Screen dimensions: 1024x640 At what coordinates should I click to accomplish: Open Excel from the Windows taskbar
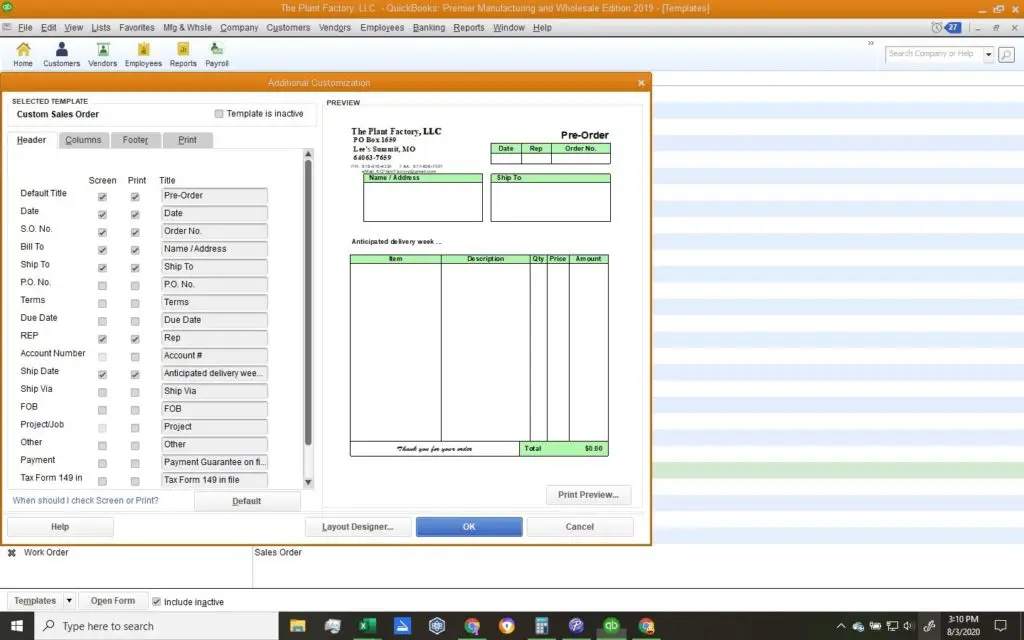click(368, 626)
